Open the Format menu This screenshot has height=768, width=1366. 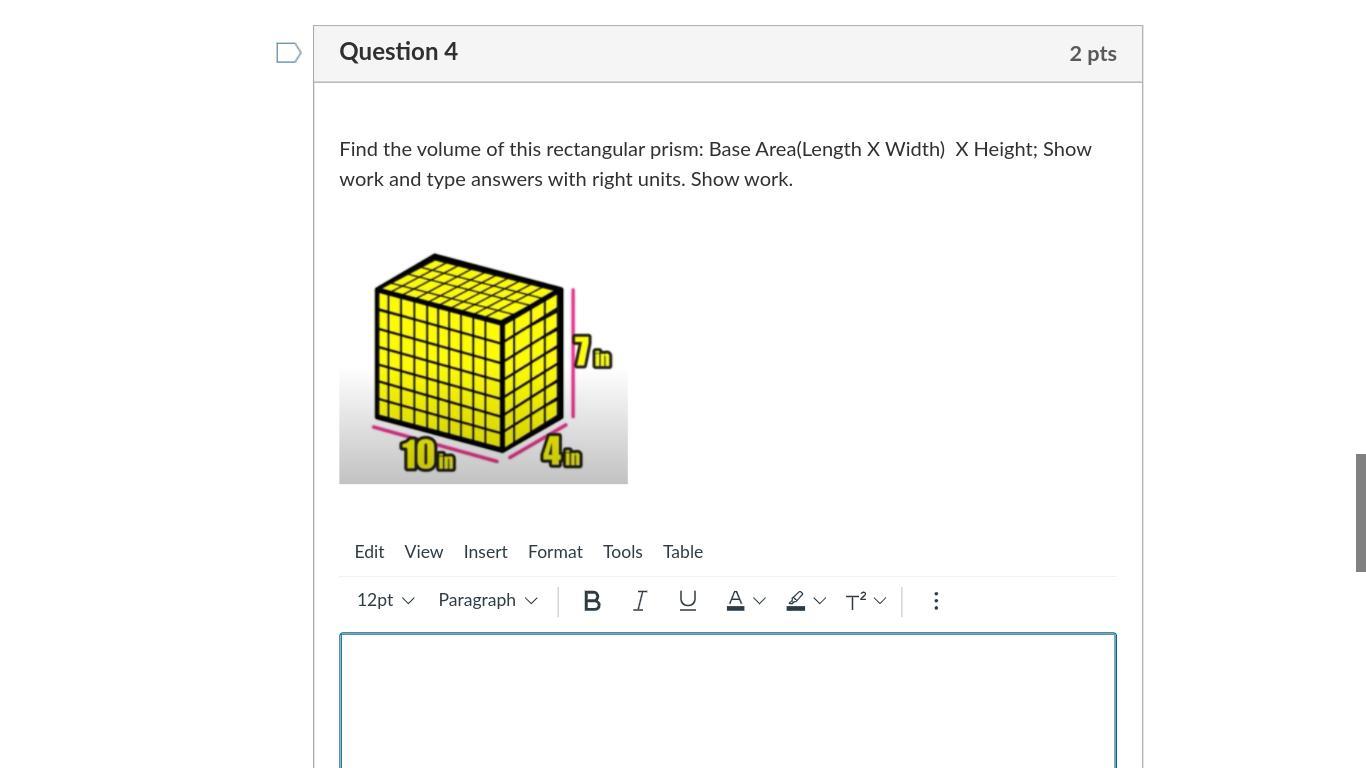point(555,552)
